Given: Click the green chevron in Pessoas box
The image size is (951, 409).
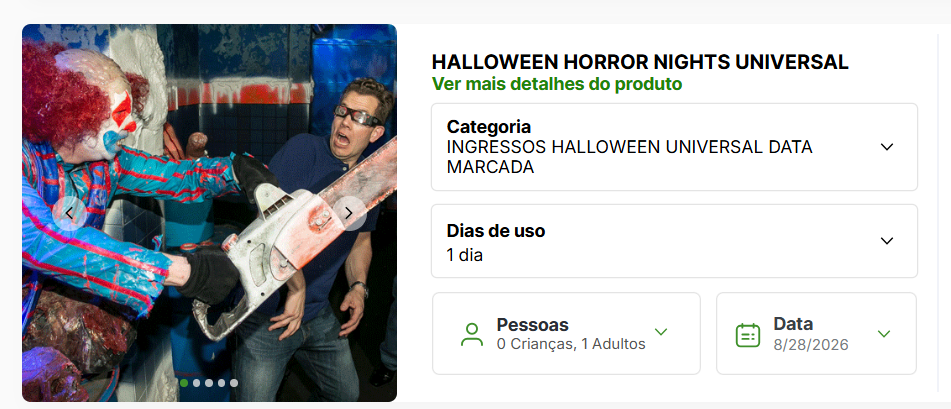Looking at the screenshot, I should [661, 332].
